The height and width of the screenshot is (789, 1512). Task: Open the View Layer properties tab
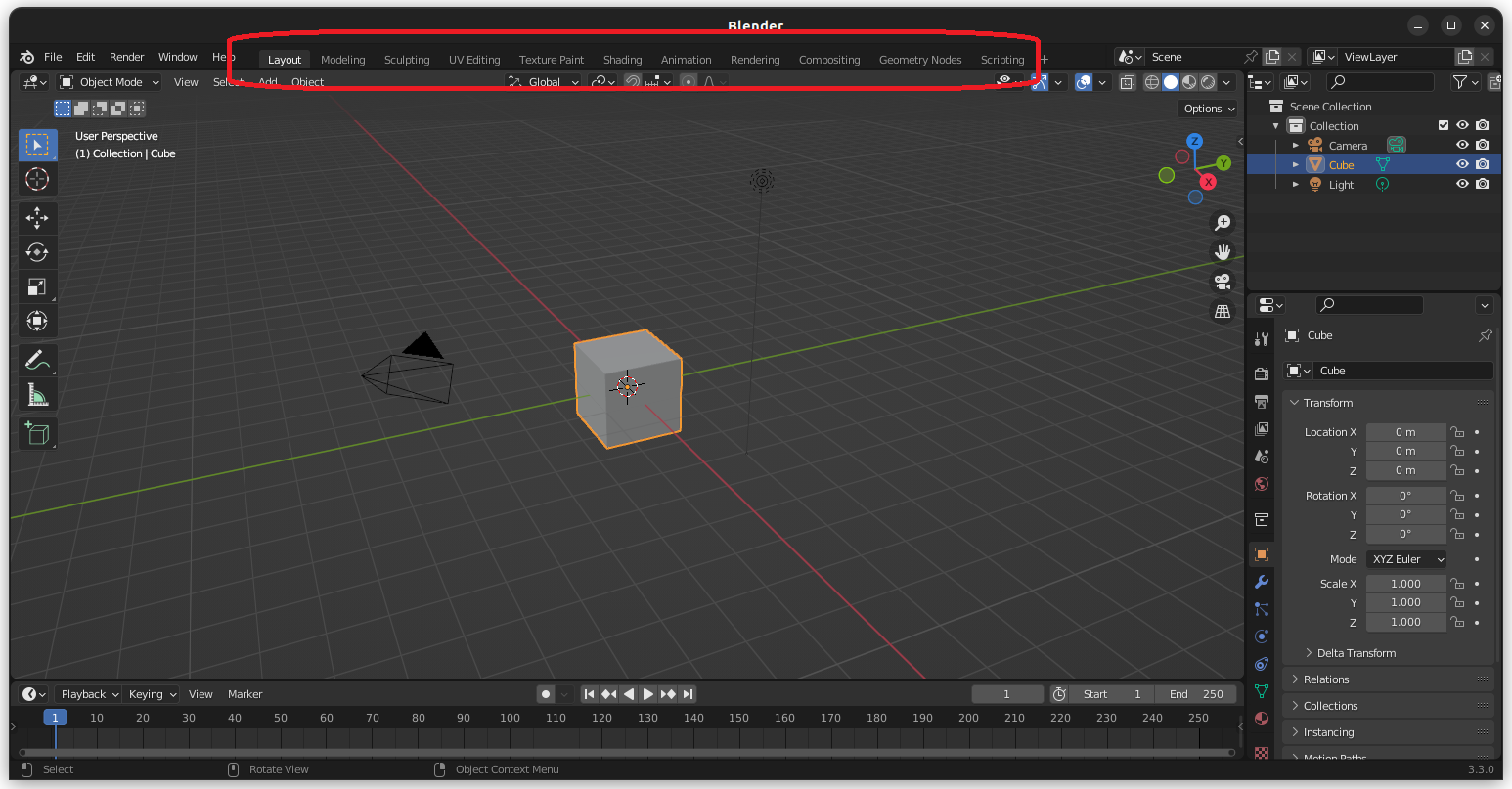click(1262, 428)
